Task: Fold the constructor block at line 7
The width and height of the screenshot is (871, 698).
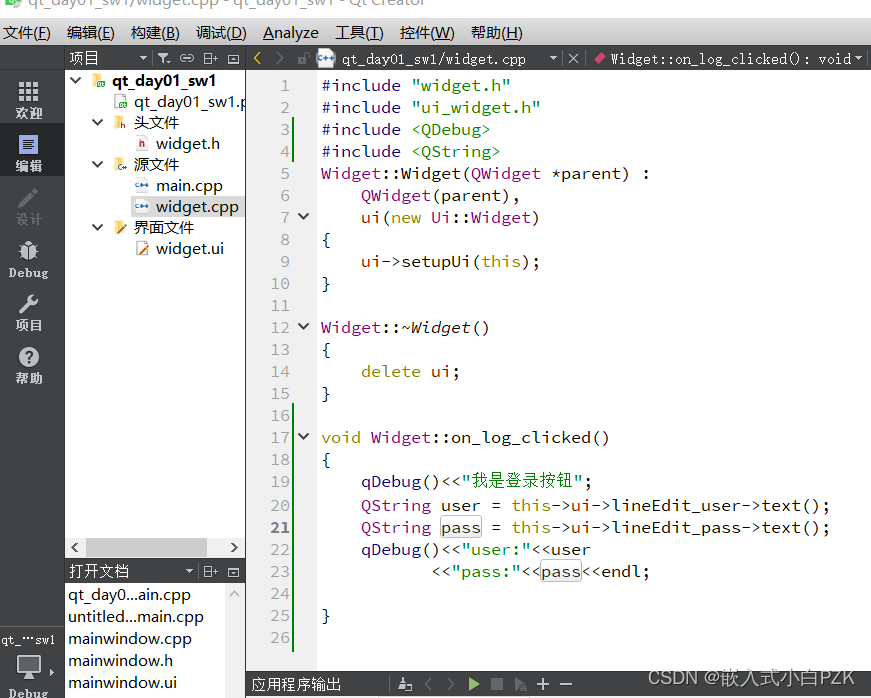Action: [304, 217]
